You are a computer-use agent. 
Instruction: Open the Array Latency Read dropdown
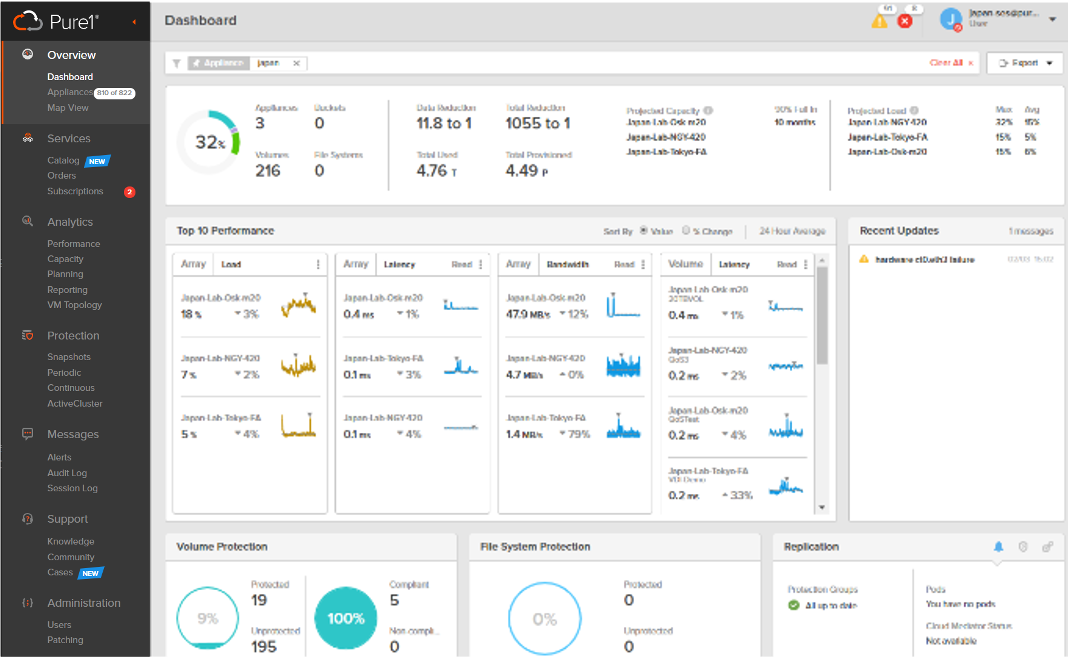click(x=462, y=264)
